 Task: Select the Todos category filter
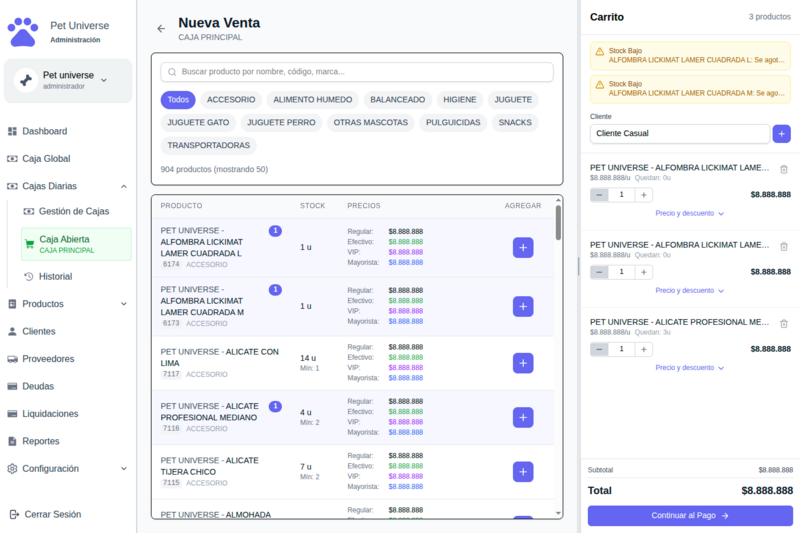coord(178,100)
